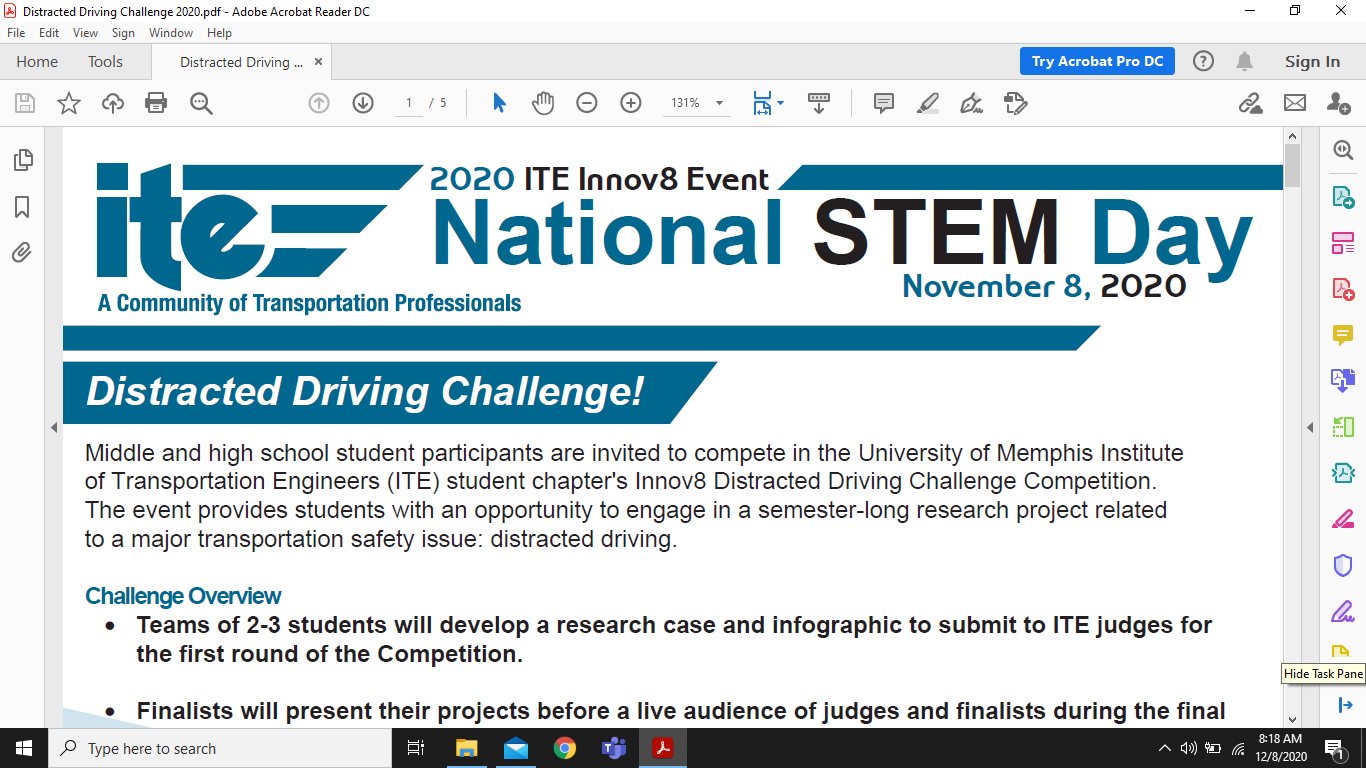The image size is (1366, 768).
Task: Open the Sign document pen tool
Action: [971, 103]
